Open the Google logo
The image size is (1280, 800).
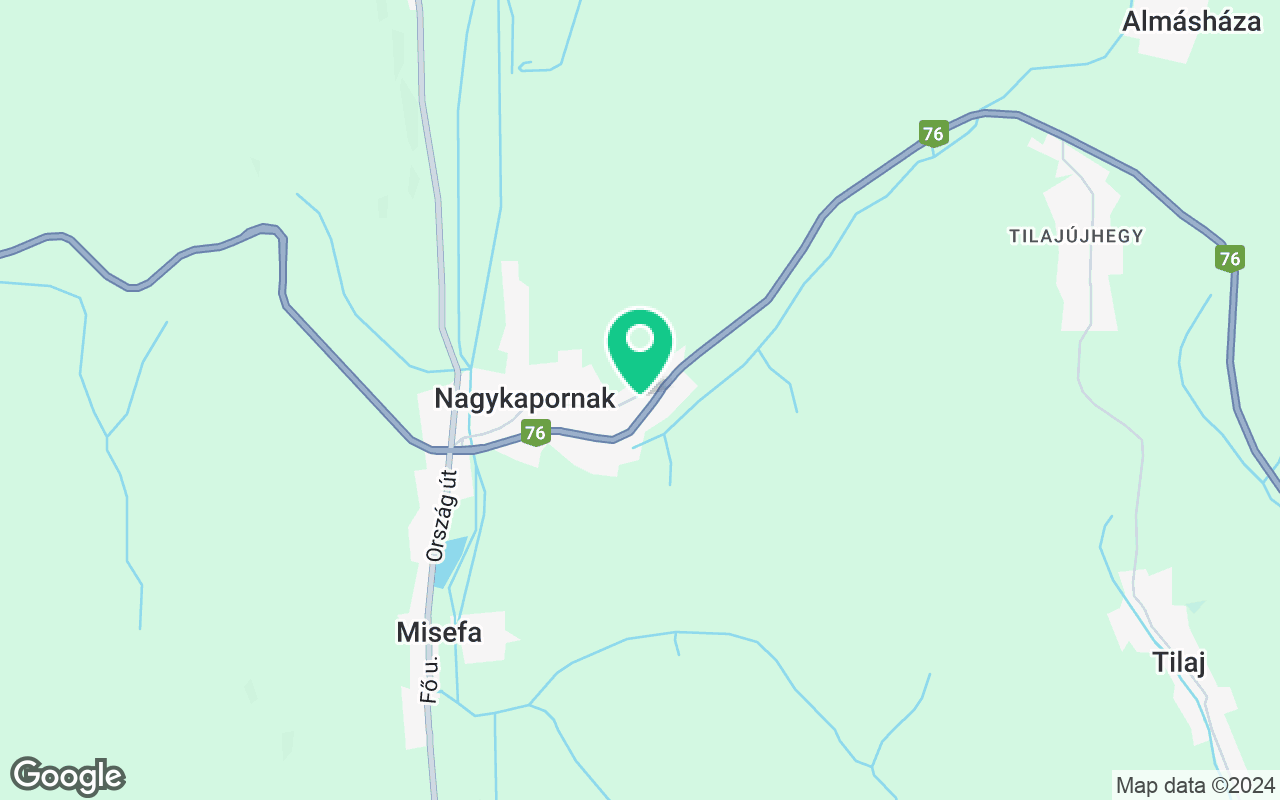tap(67, 776)
